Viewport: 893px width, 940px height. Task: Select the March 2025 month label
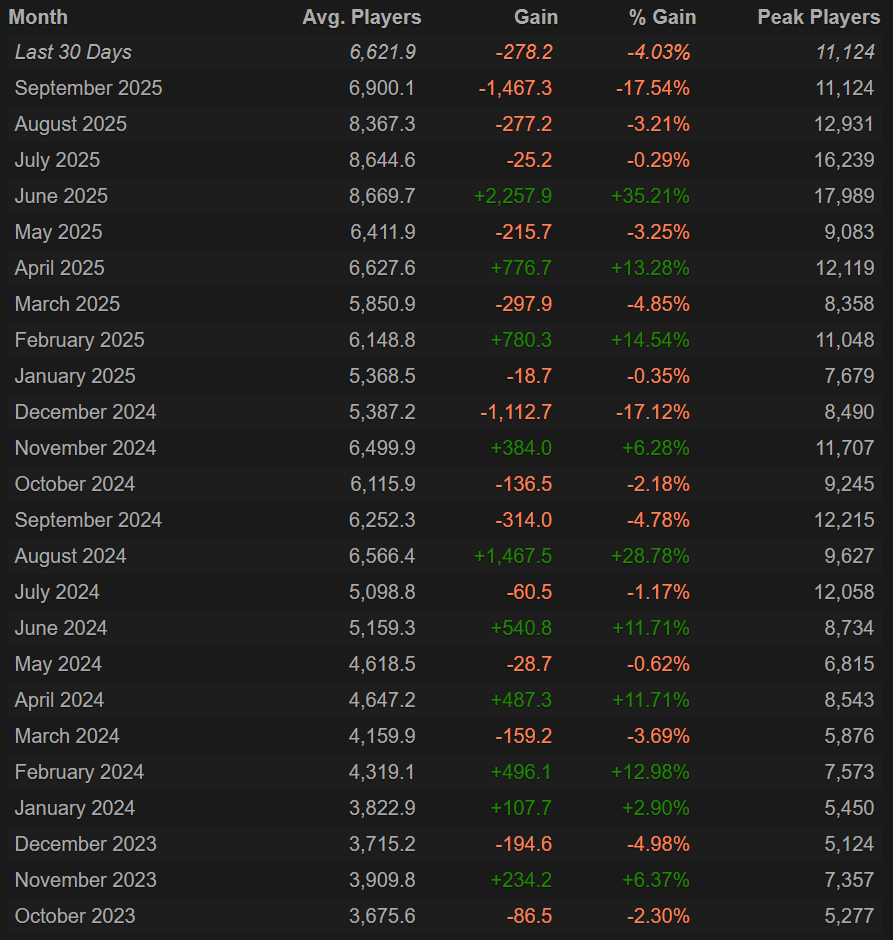(x=67, y=304)
